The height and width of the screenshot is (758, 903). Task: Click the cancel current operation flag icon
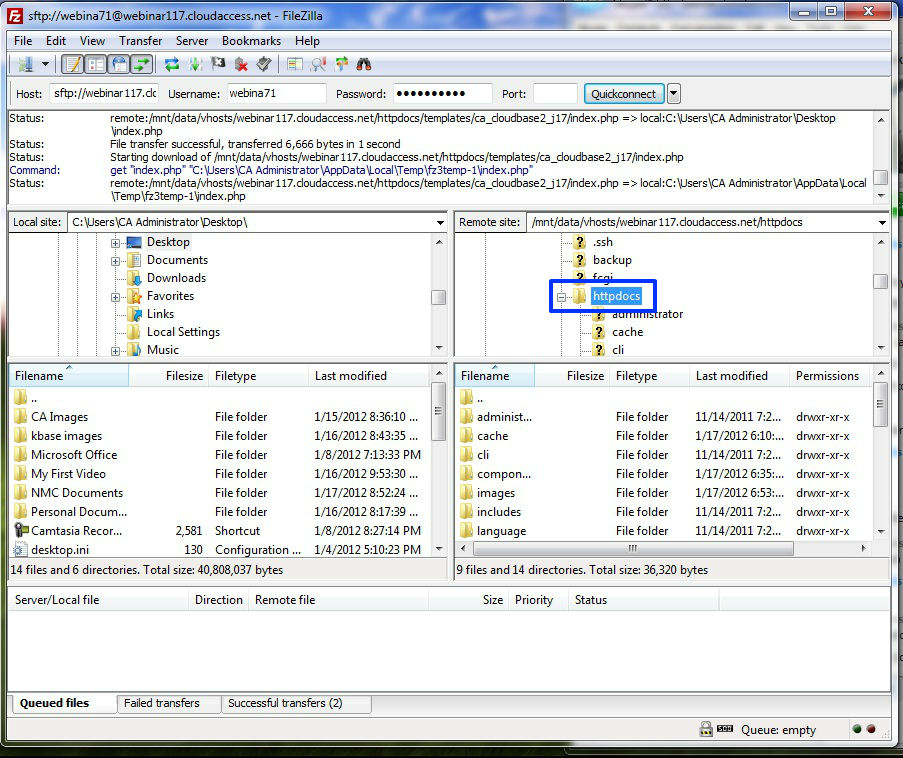point(218,64)
